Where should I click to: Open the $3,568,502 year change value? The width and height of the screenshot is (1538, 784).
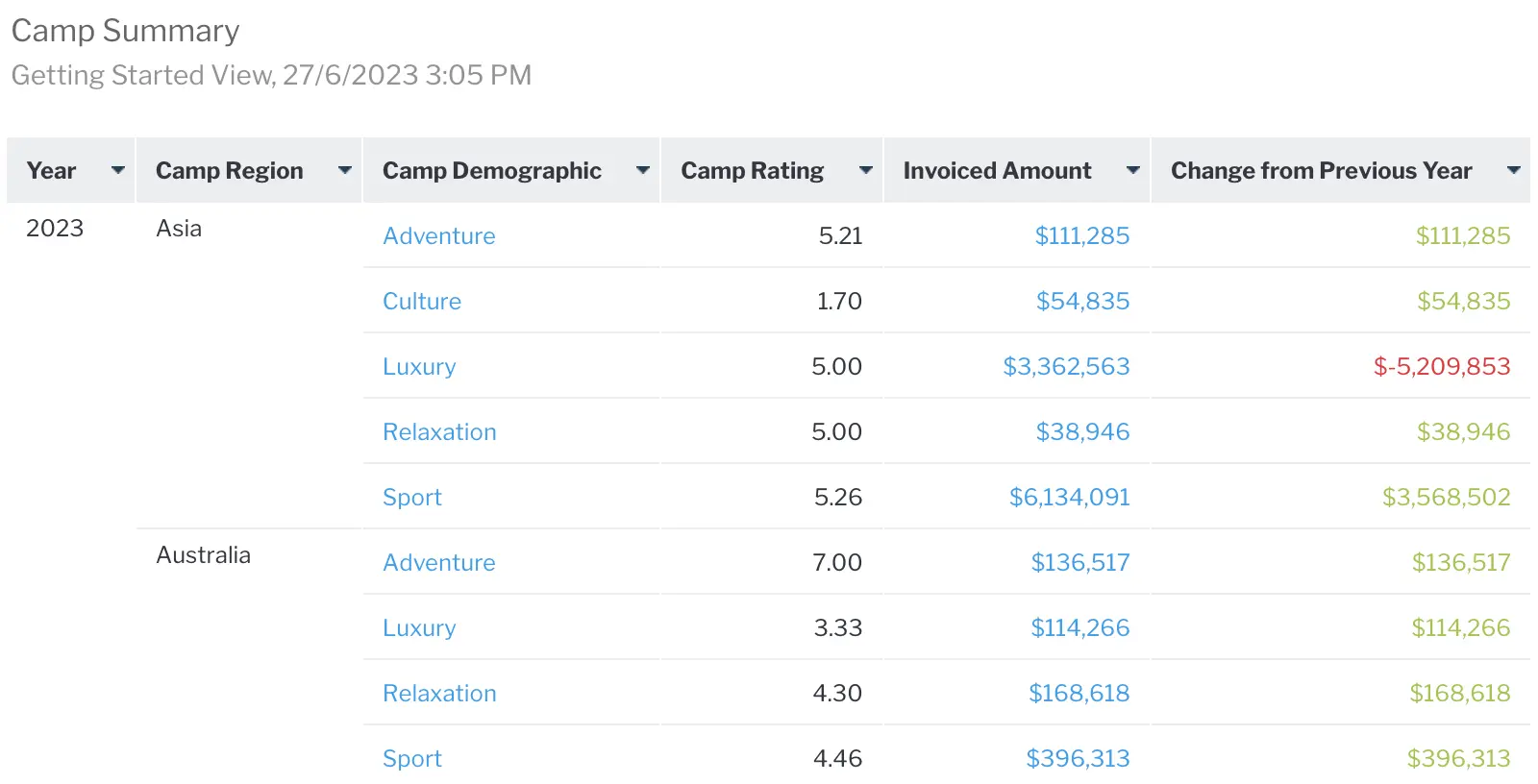tap(1446, 497)
